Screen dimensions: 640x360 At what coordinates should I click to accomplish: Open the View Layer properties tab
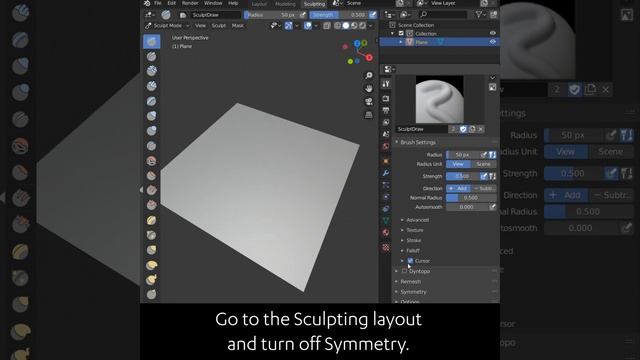pos(386,122)
